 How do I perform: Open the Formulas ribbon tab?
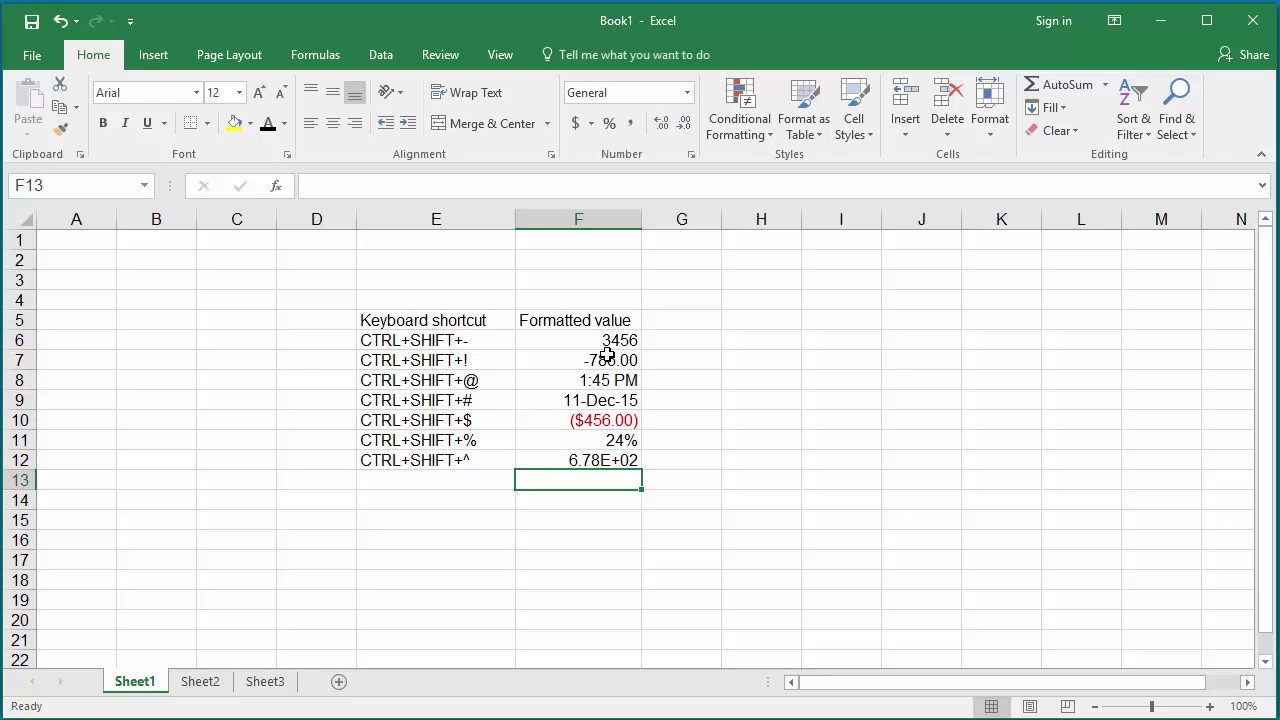[315, 55]
